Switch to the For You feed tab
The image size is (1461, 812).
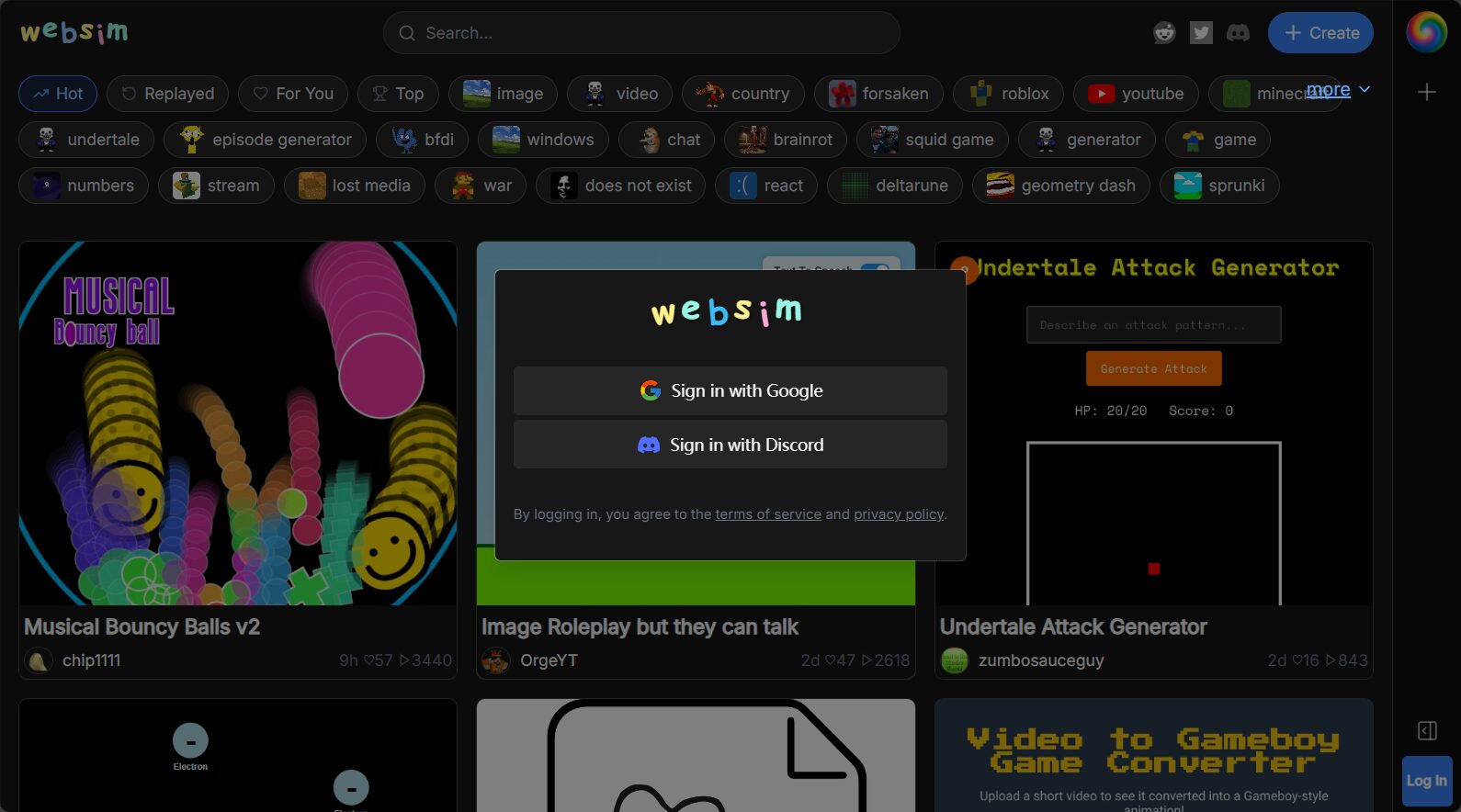(293, 94)
